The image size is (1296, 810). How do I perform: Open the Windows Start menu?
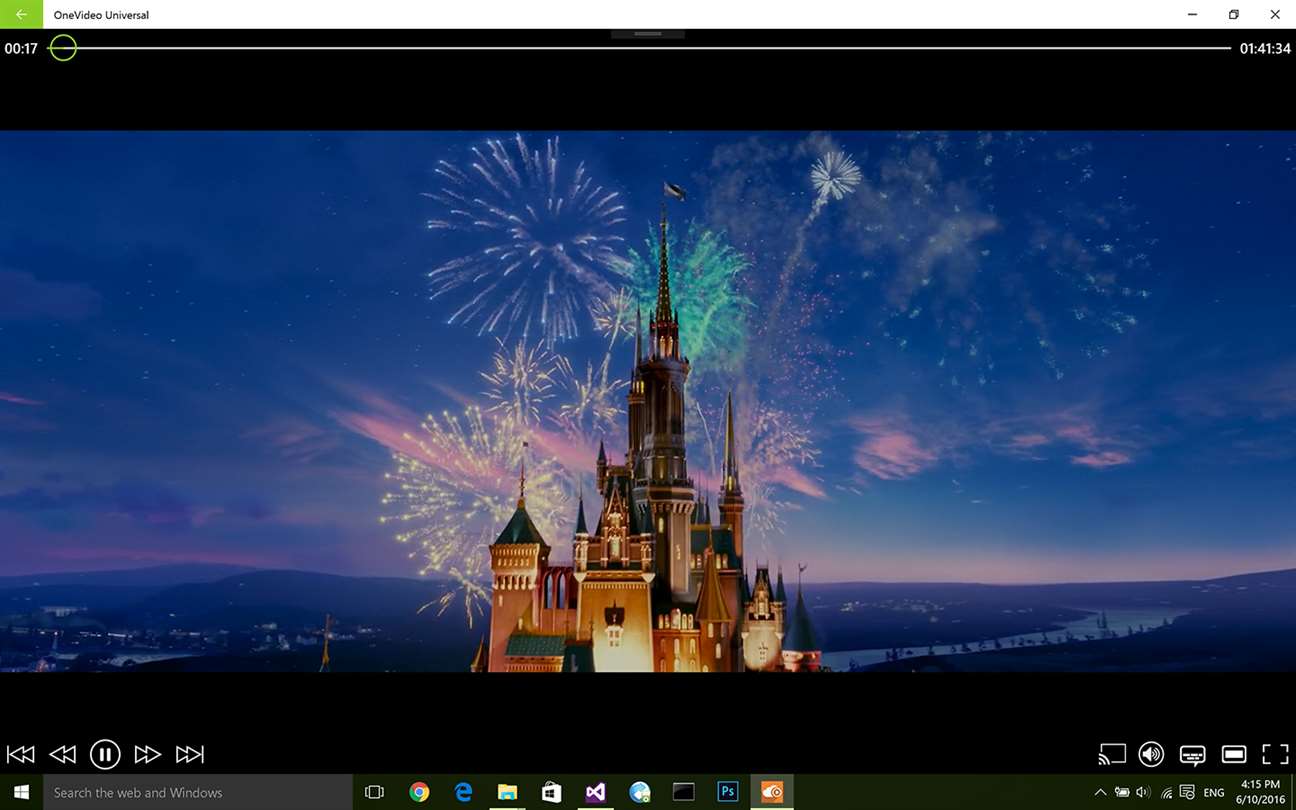coord(21,792)
